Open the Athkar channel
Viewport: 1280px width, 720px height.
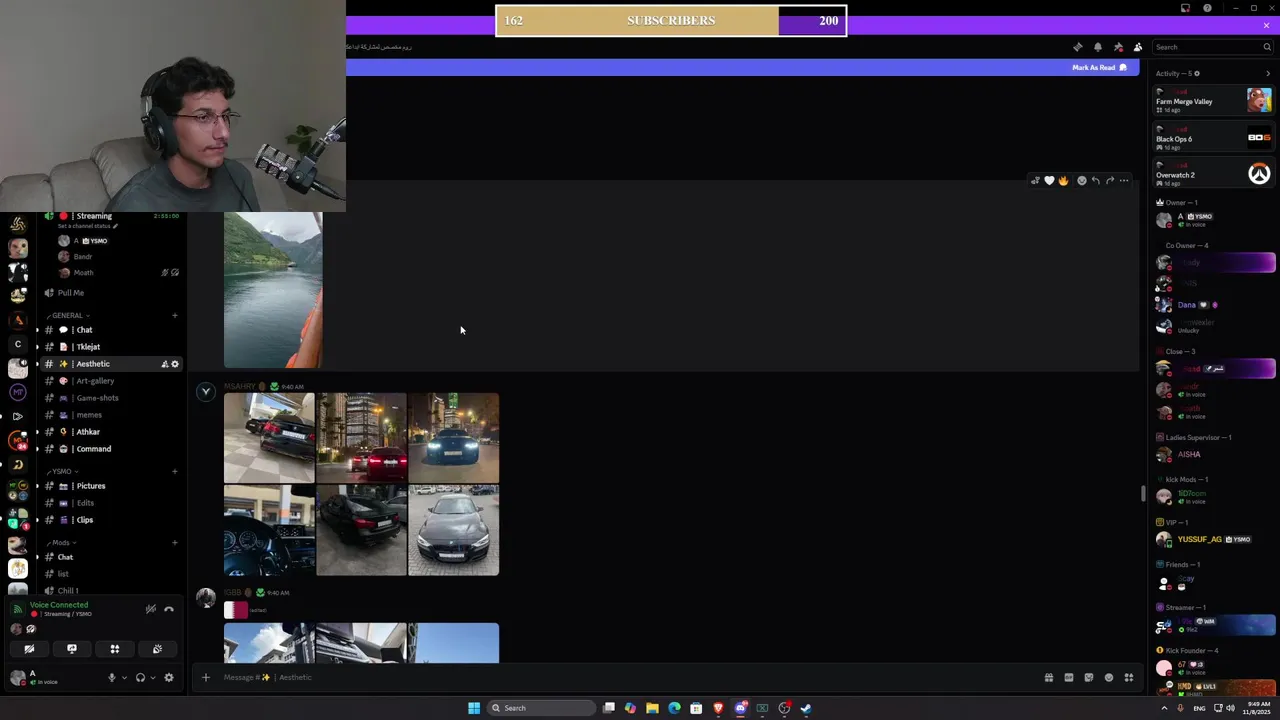[x=108, y=432]
